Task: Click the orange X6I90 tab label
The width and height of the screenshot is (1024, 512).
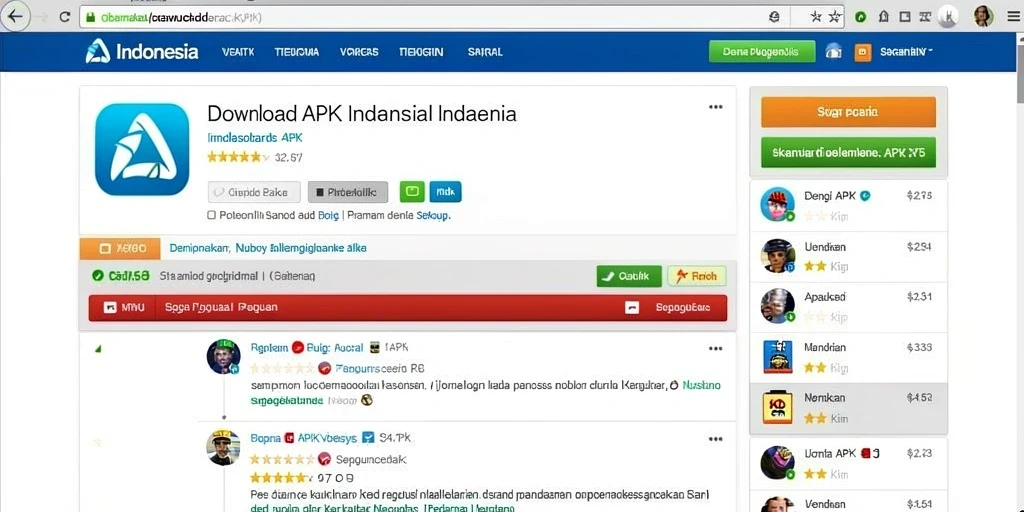Action: (x=120, y=248)
